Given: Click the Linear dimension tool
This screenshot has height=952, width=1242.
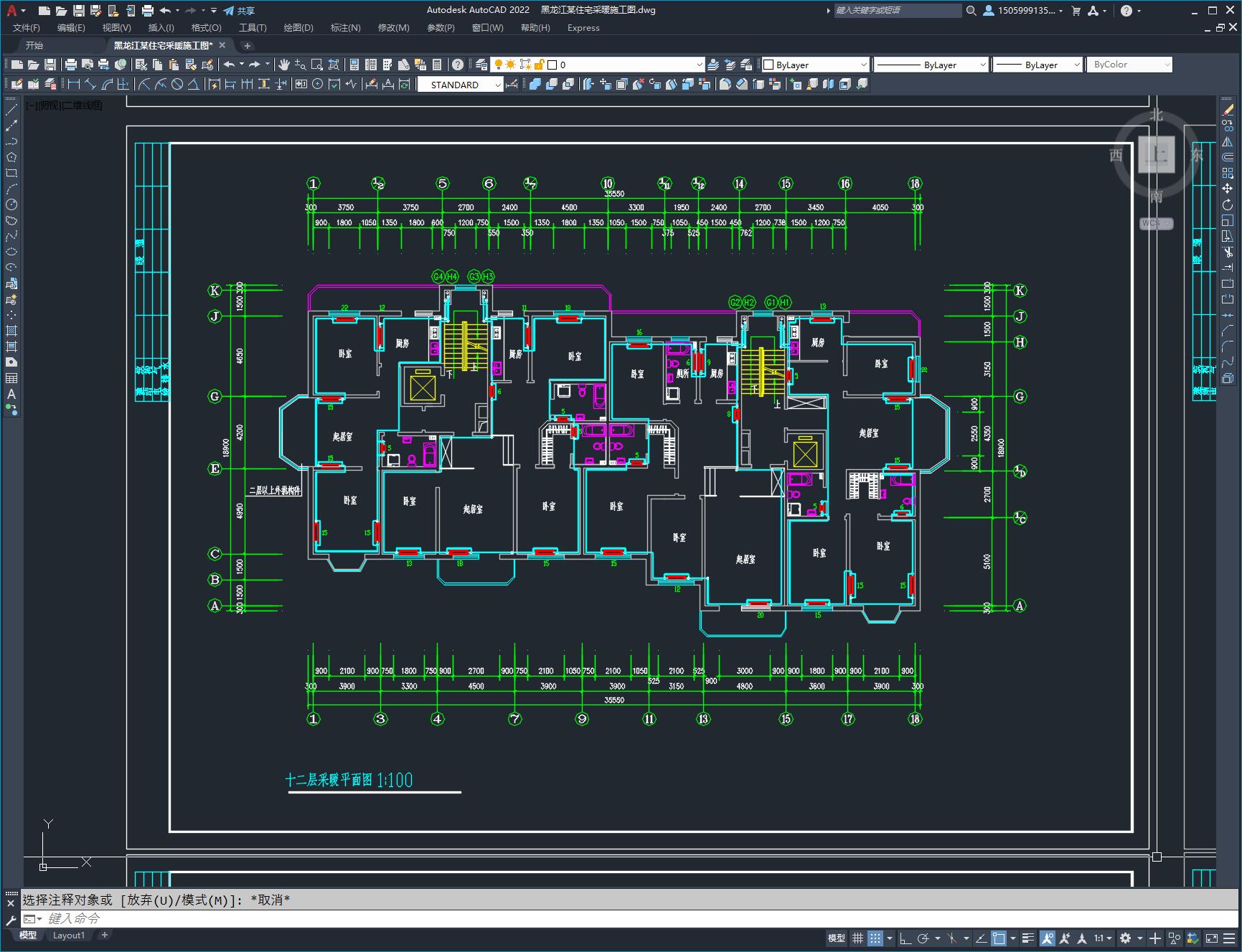Looking at the screenshot, I should pos(73,85).
